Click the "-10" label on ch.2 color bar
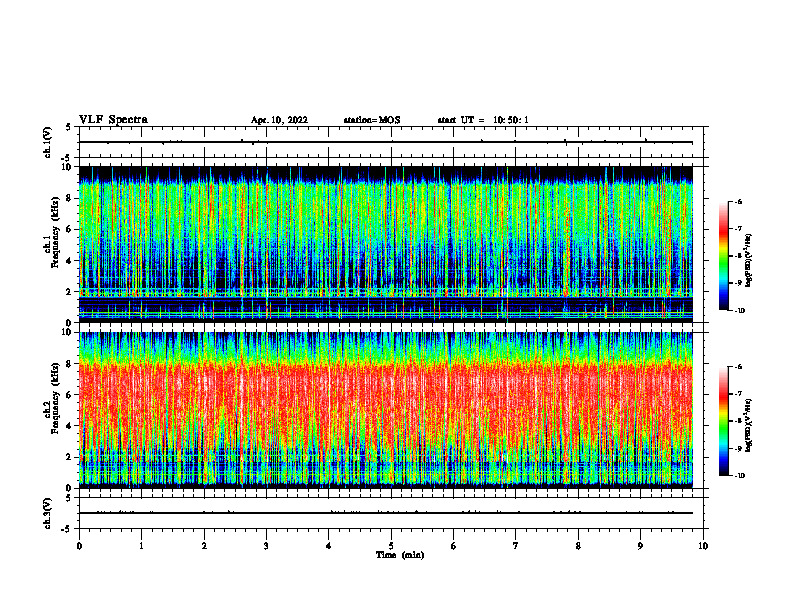Viewport: 792px width, 612px height. pyautogui.click(x=739, y=476)
